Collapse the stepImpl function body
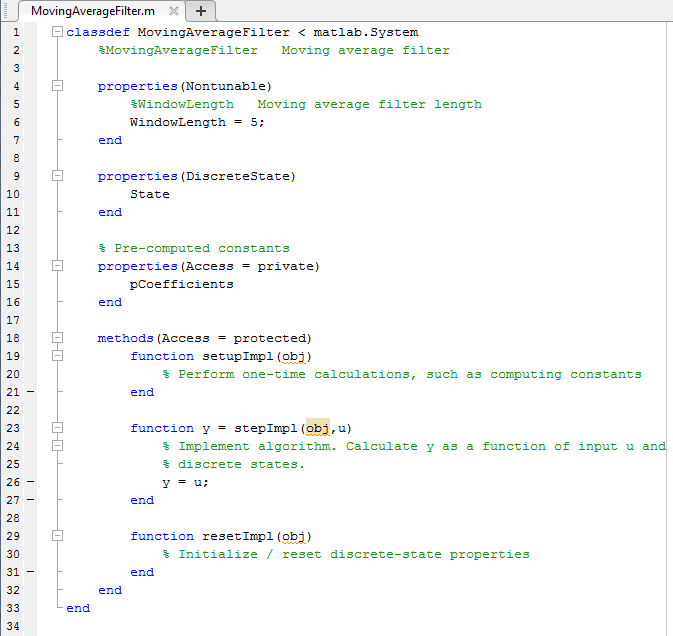This screenshot has width=673, height=636. [x=57, y=428]
